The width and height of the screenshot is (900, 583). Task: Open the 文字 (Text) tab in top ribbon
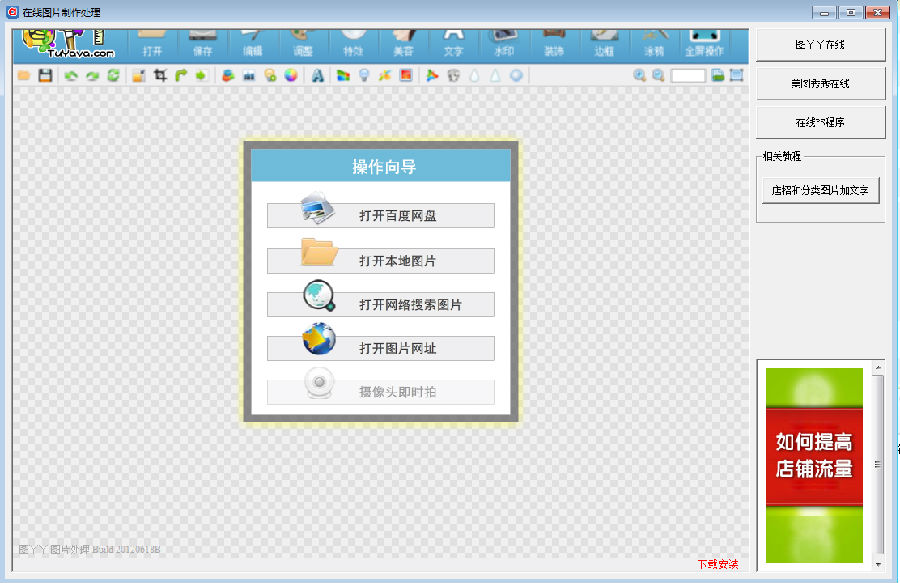(x=453, y=45)
